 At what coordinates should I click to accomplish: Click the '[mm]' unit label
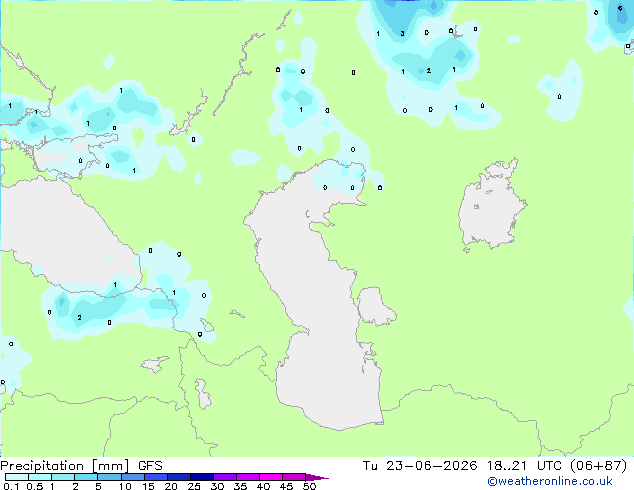110,466
